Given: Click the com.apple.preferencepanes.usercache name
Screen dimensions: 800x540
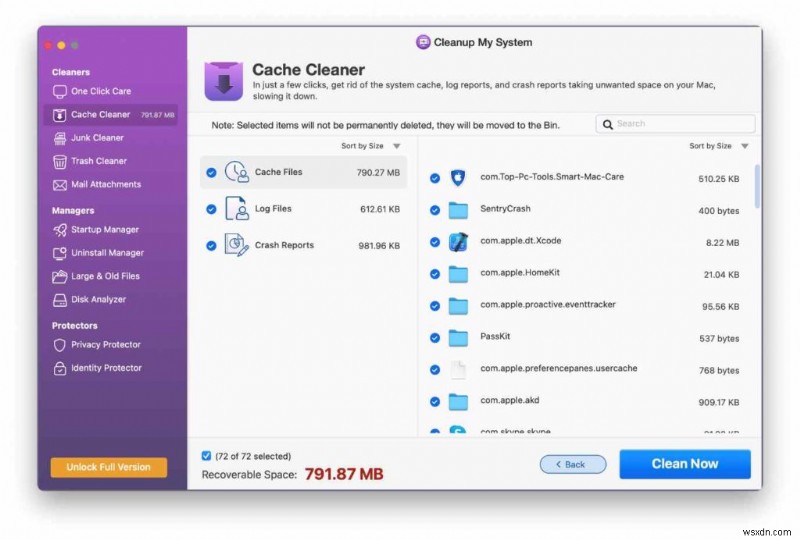Looking at the screenshot, I should [x=559, y=369].
